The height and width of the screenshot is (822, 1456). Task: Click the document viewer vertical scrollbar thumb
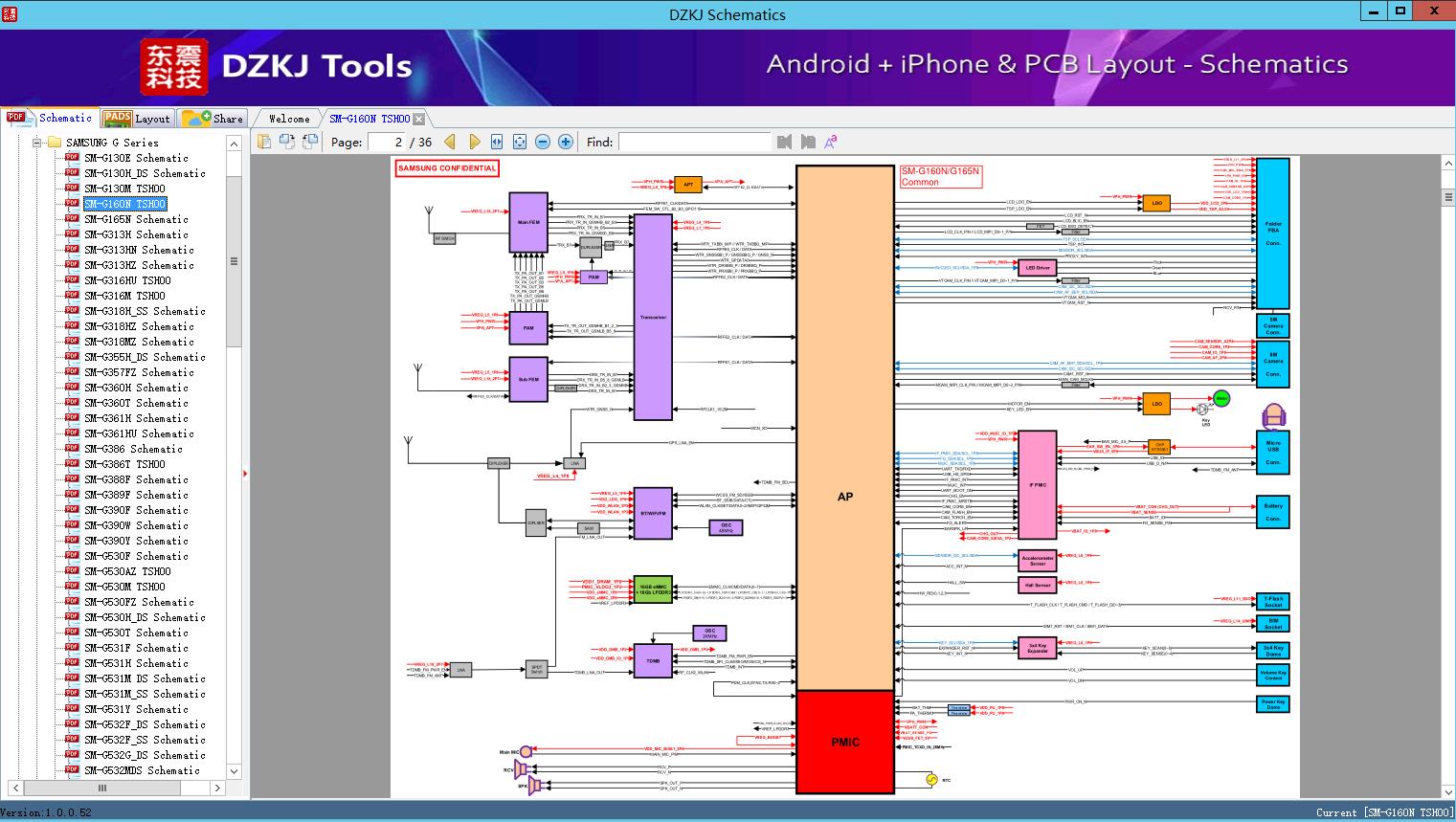tap(1447, 197)
